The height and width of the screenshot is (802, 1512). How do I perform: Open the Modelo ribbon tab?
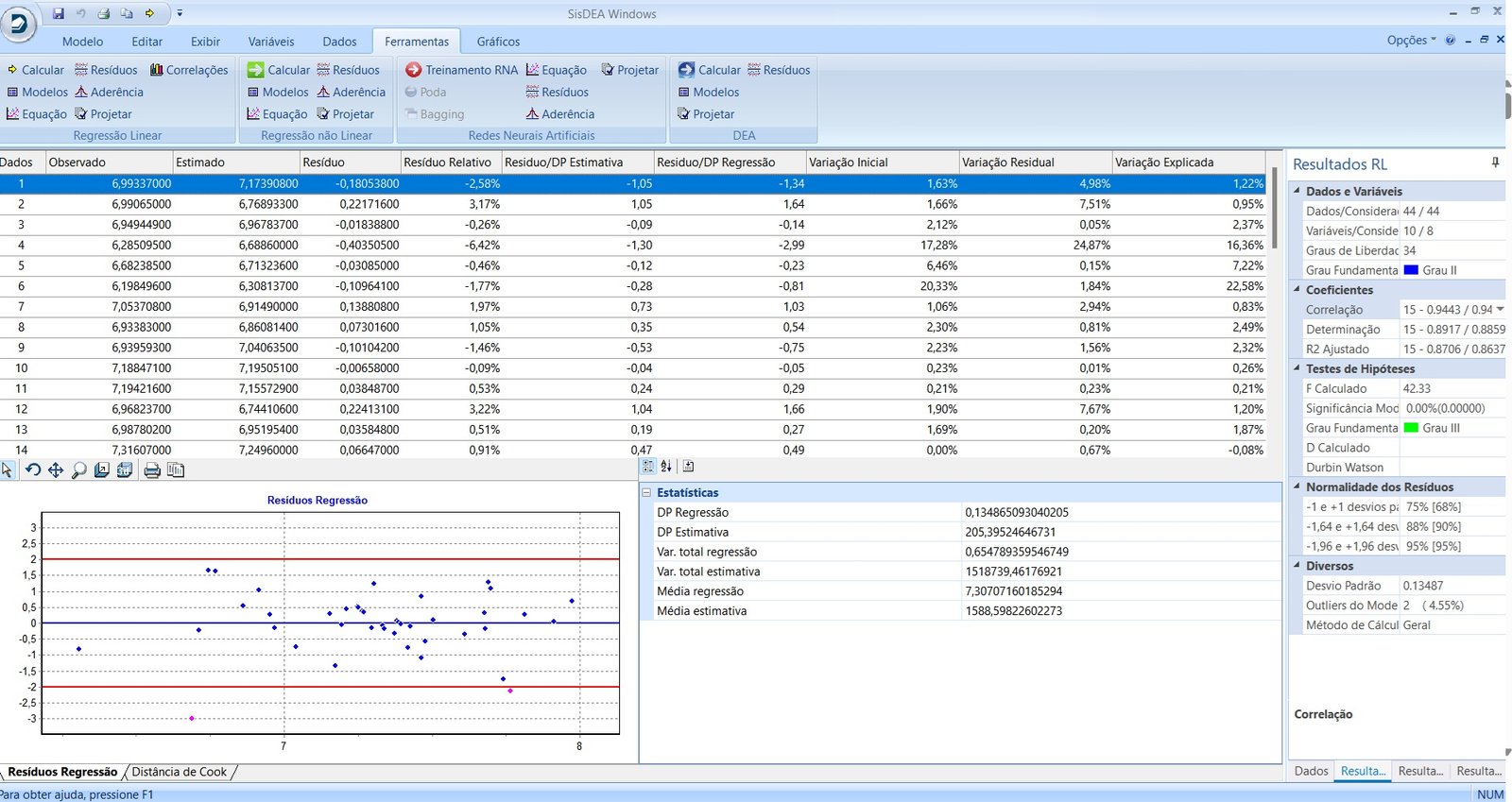83,42
